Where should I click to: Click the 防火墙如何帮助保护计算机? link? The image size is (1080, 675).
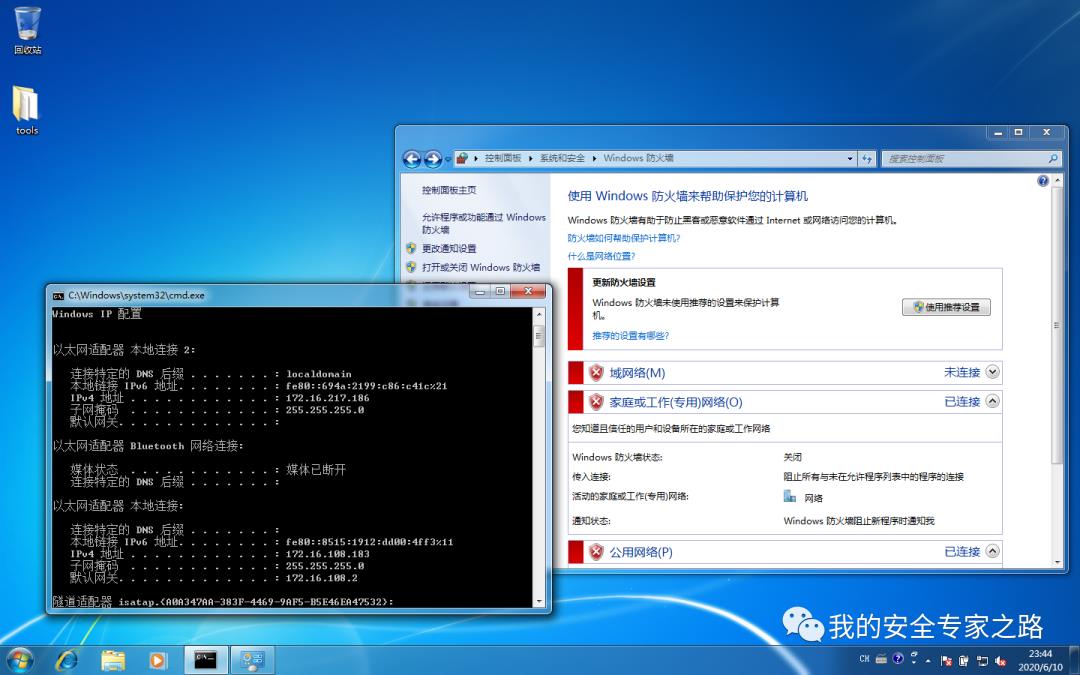click(x=623, y=238)
